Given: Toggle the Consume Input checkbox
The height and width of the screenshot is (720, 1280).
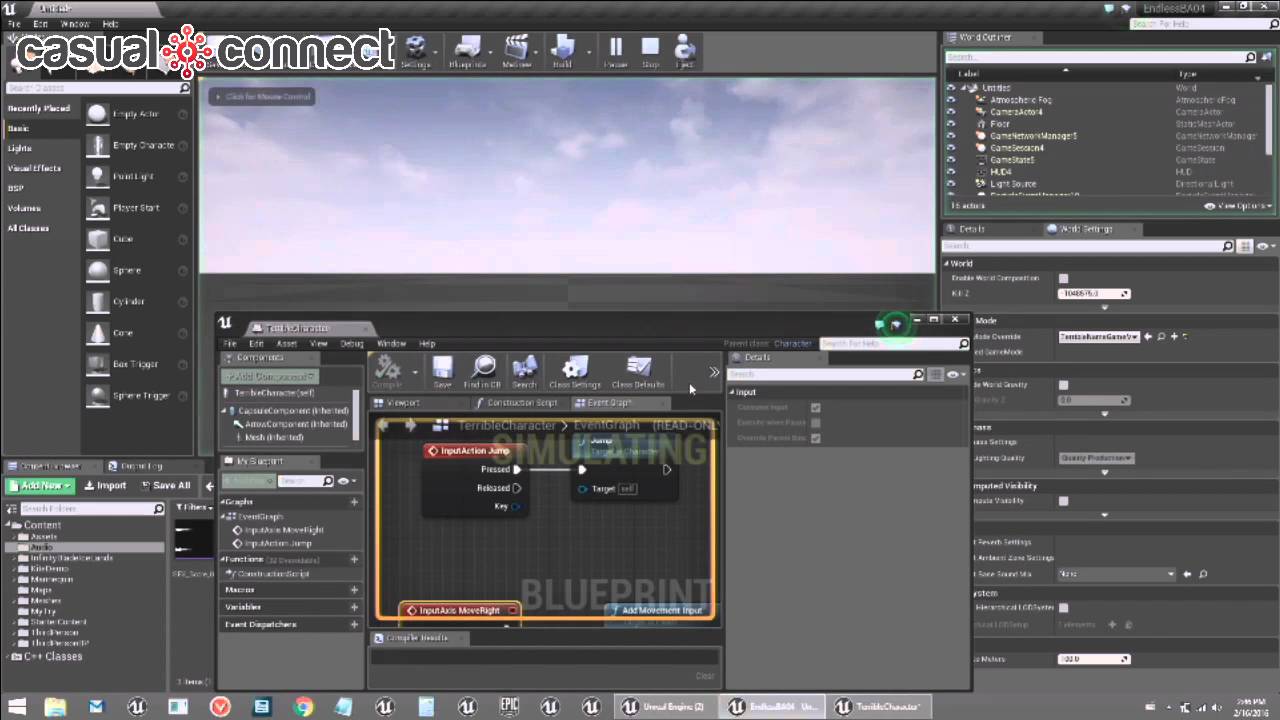Looking at the screenshot, I should tap(816, 408).
